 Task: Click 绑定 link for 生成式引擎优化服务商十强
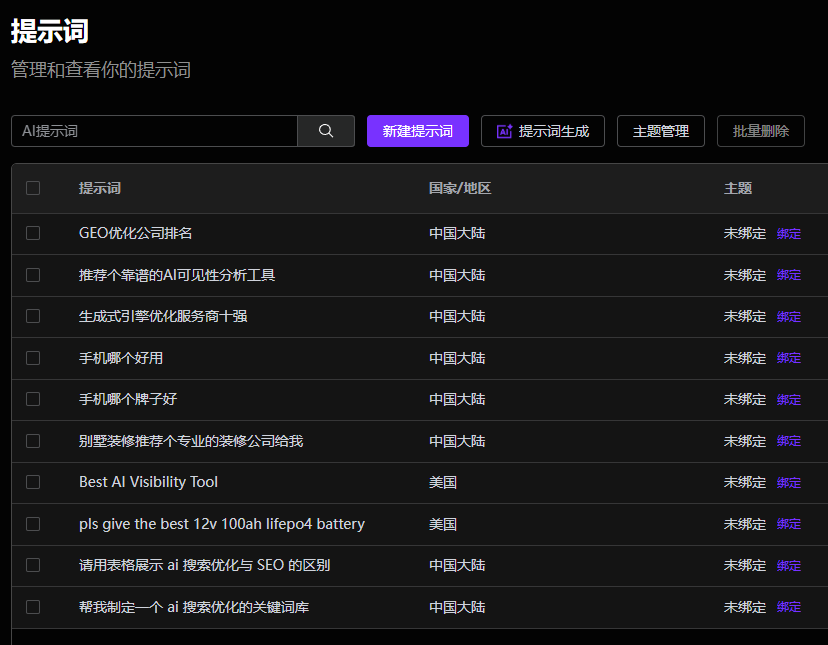(789, 317)
